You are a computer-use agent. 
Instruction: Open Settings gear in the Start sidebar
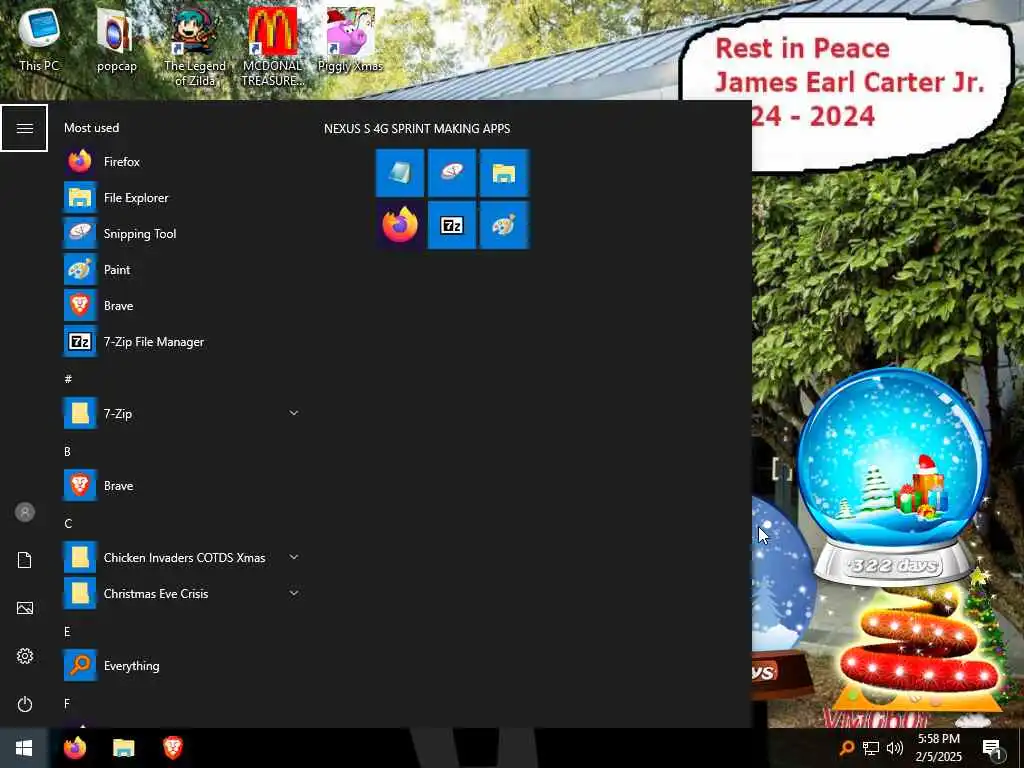[x=25, y=656]
